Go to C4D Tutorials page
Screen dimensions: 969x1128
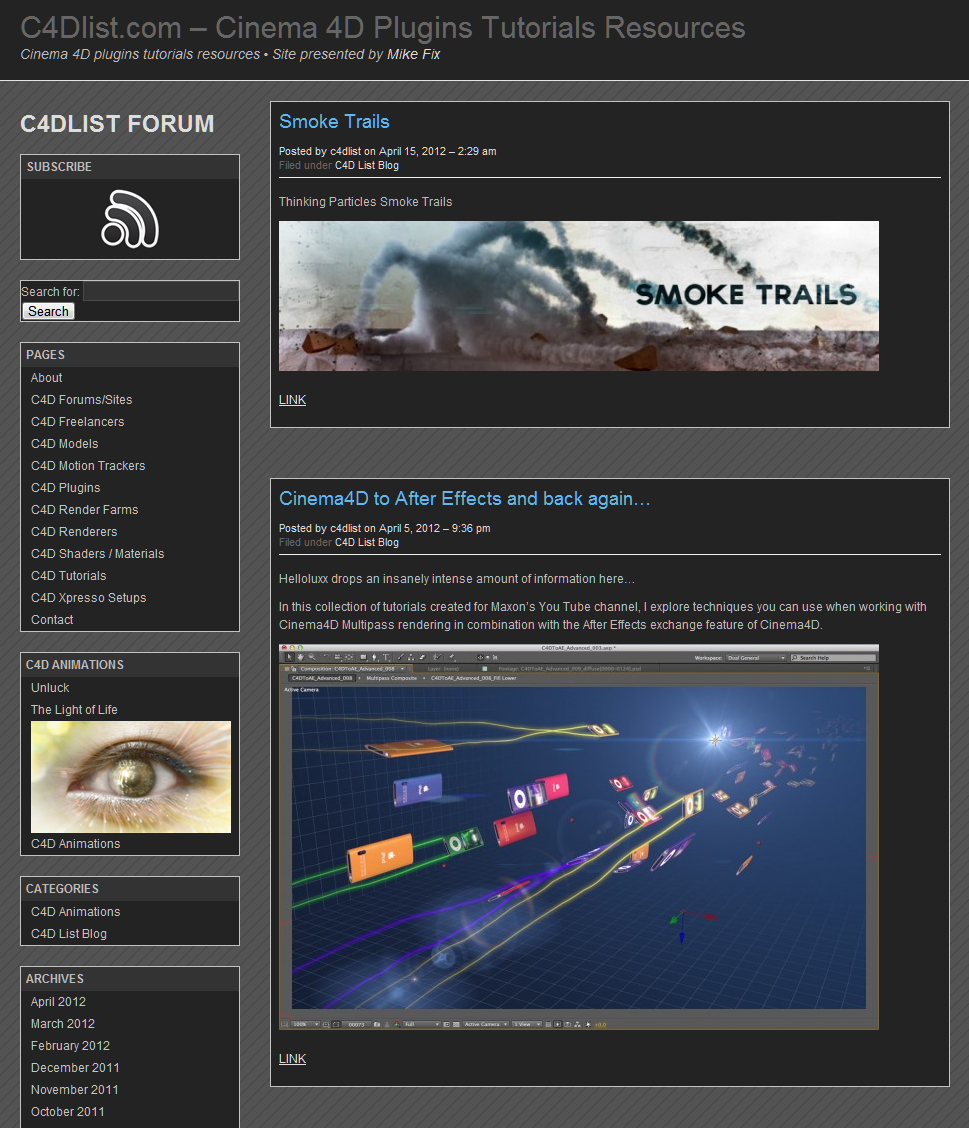(68, 576)
